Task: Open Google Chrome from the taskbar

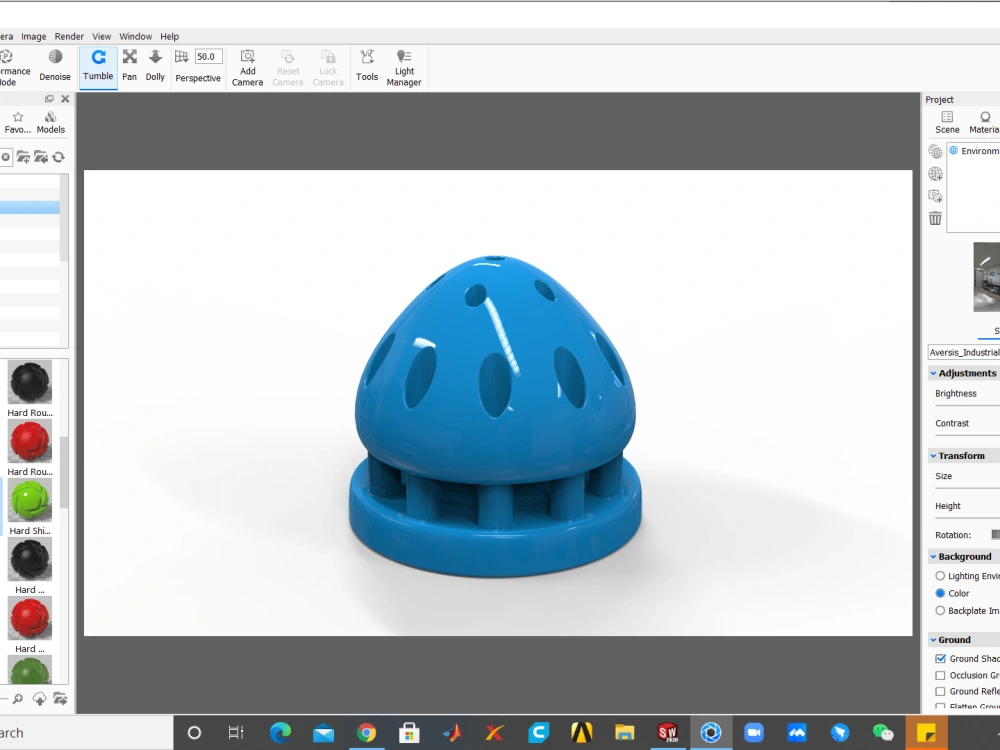Action: (366, 733)
